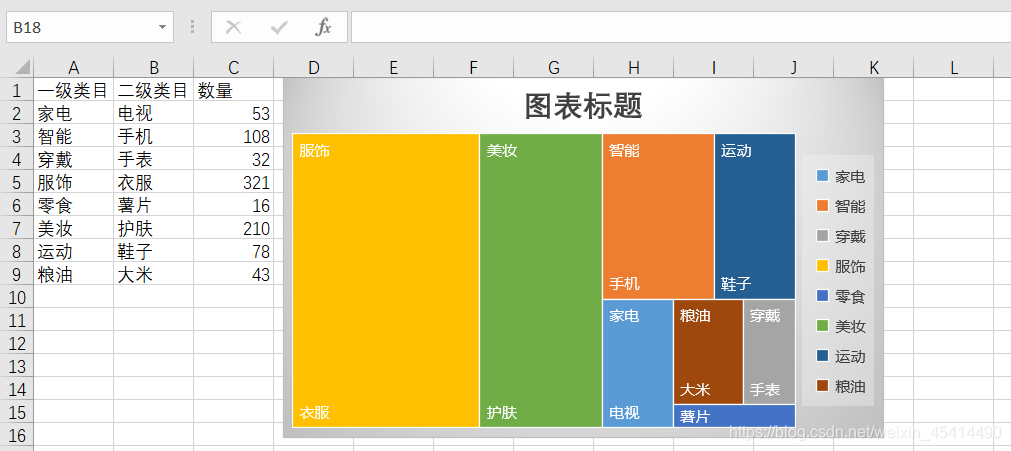
Task: Click cell containing 服饰 in column A
Action: 74,183
